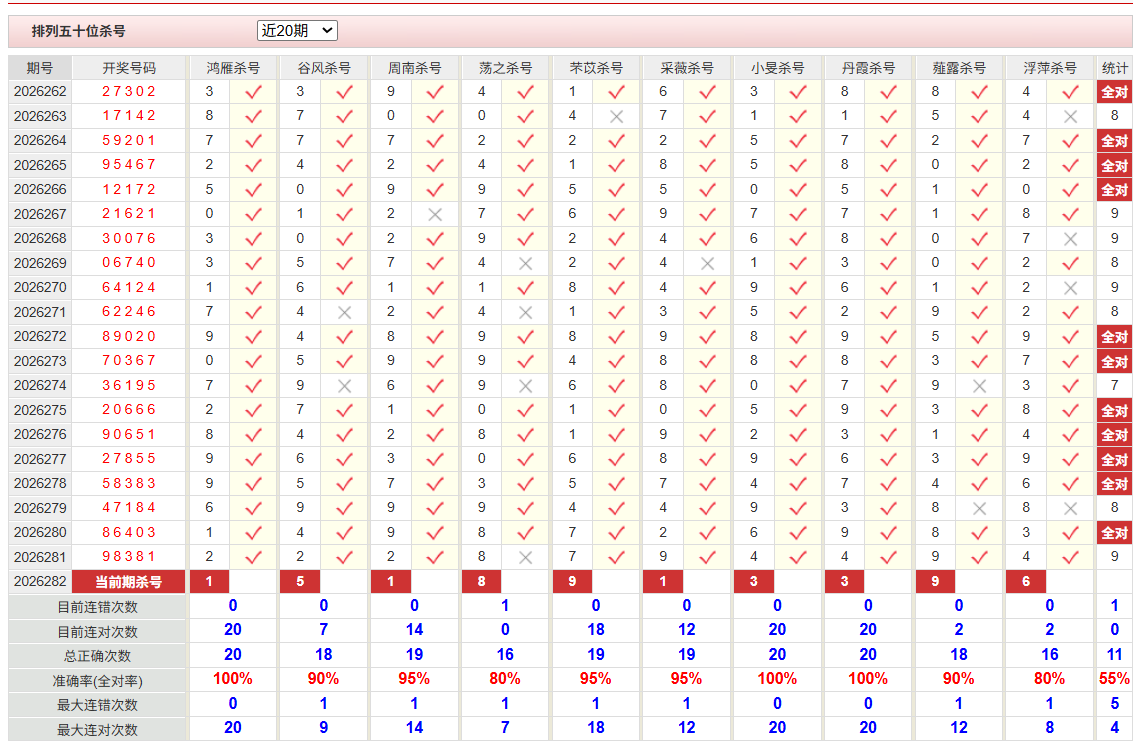Select the check mark for 周南杀号 in row 2026278

pyautogui.click(x=435, y=484)
